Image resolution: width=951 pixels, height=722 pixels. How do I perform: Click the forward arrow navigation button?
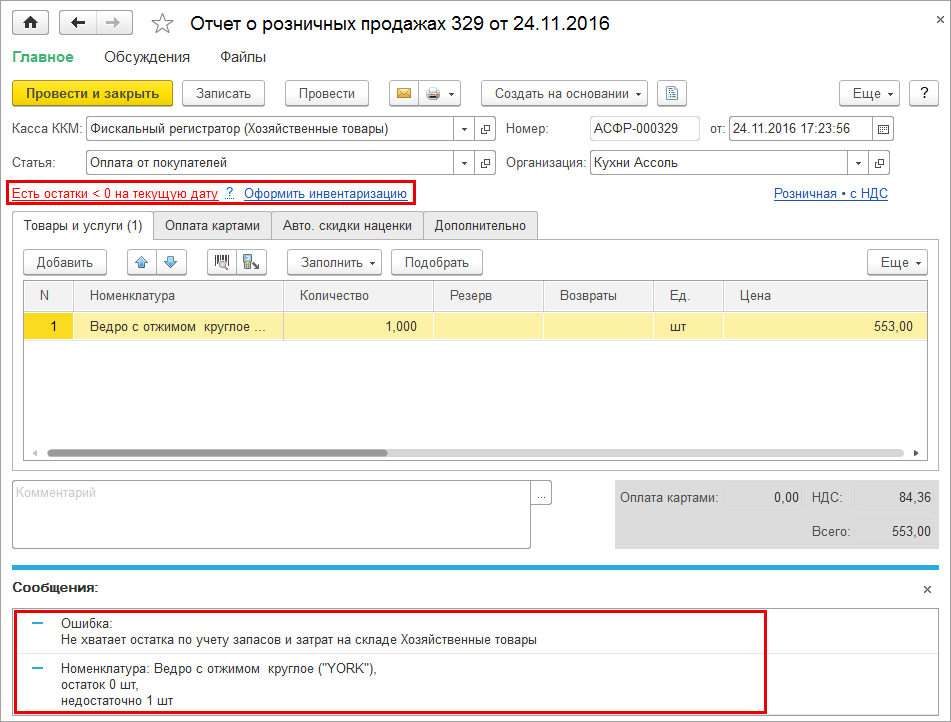coord(113,23)
